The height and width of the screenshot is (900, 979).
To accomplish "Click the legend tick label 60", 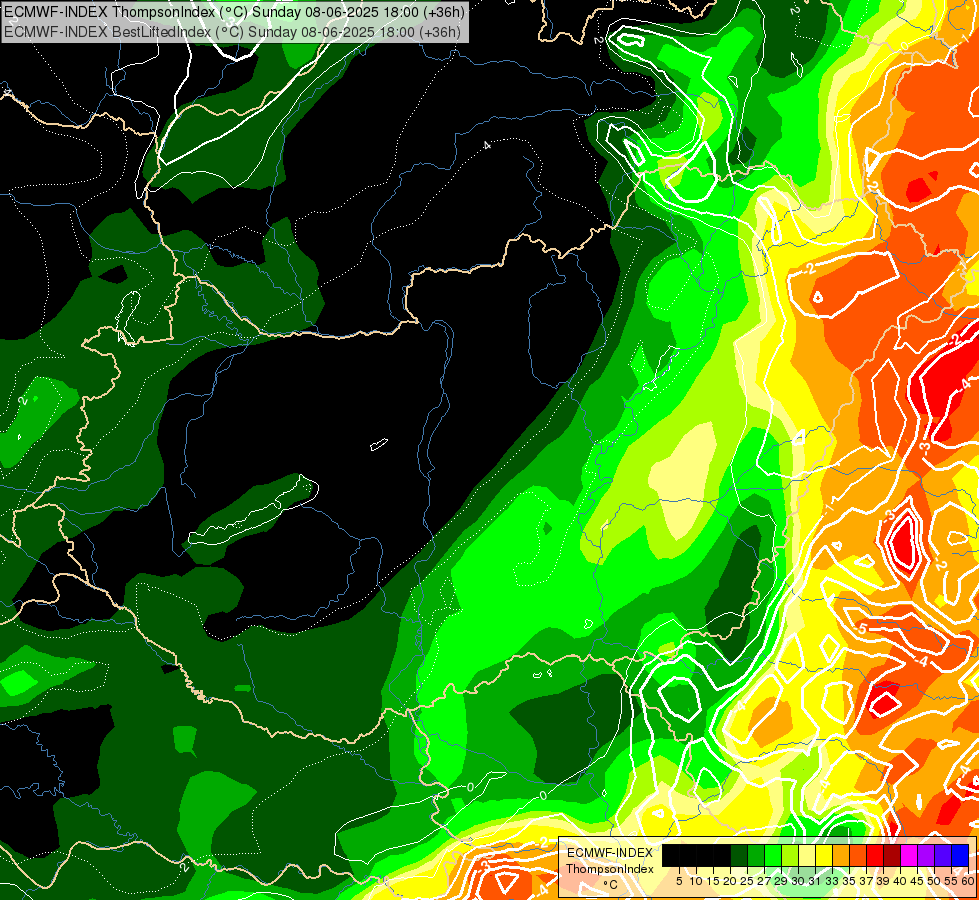I will tap(968, 881).
